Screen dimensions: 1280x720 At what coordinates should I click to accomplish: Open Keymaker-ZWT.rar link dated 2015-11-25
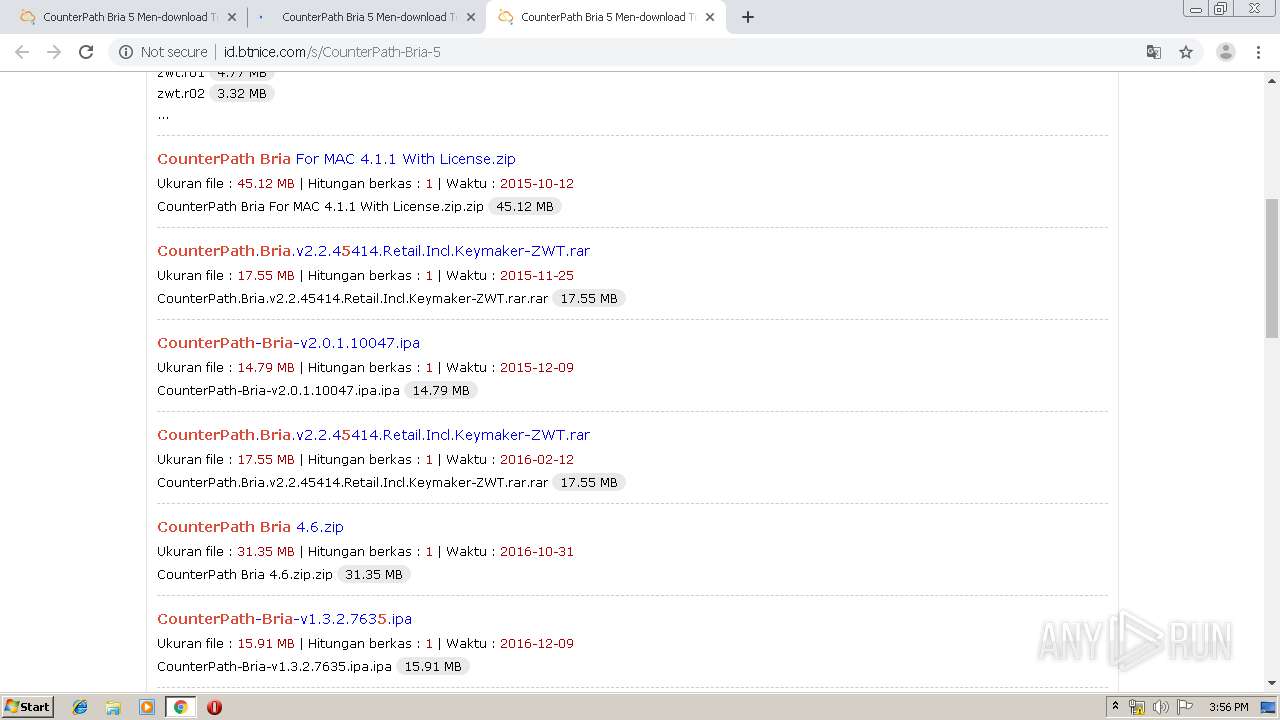click(373, 251)
